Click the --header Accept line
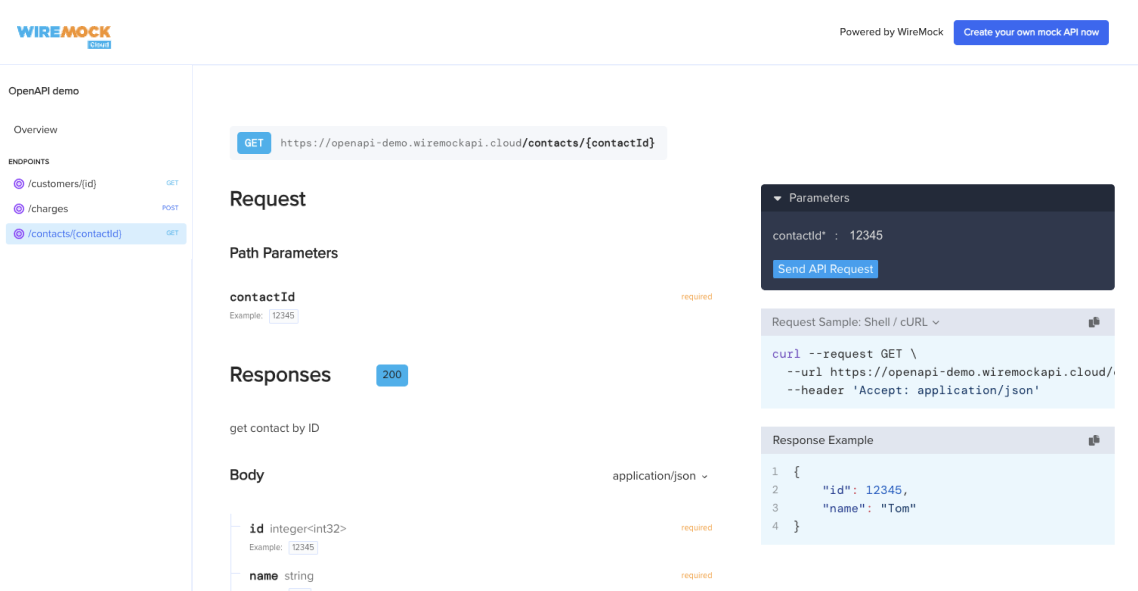1138x591 pixels. (913, 391)
